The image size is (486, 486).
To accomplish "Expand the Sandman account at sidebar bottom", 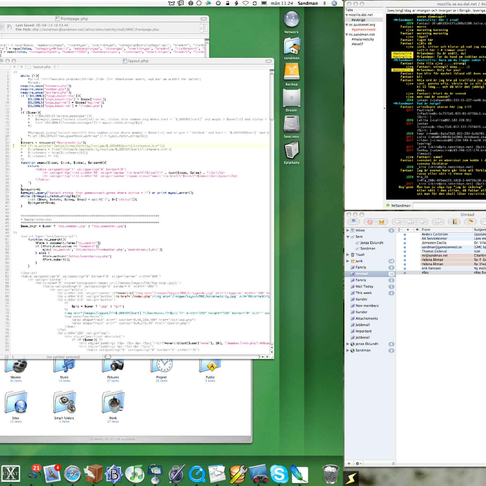I will (348, 350).
